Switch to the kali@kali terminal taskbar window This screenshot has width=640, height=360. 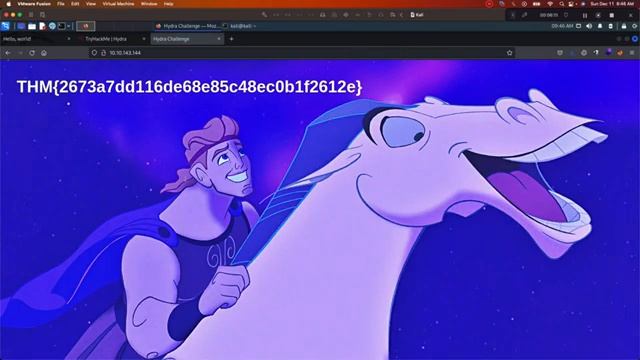240,26
